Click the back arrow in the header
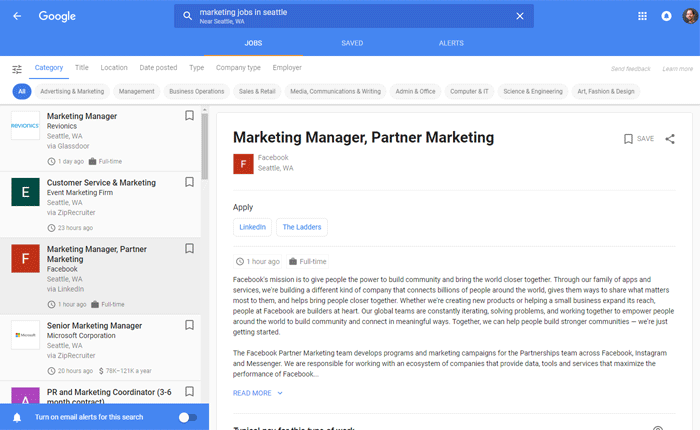The width and height of the screenshot is (700, 430). [17, 16]
